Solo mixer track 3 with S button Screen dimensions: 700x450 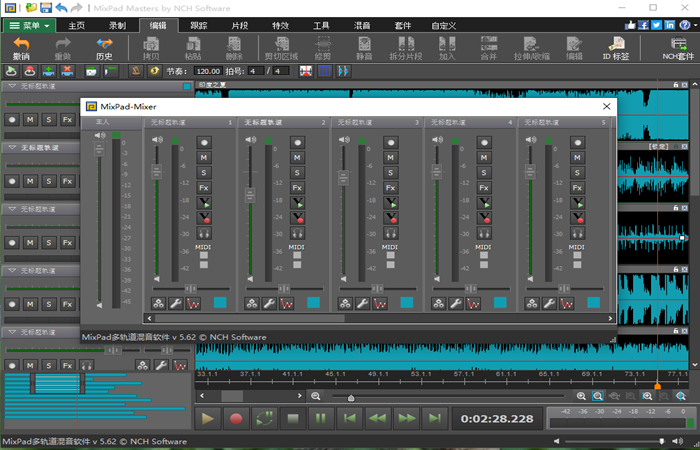[391, 173]
